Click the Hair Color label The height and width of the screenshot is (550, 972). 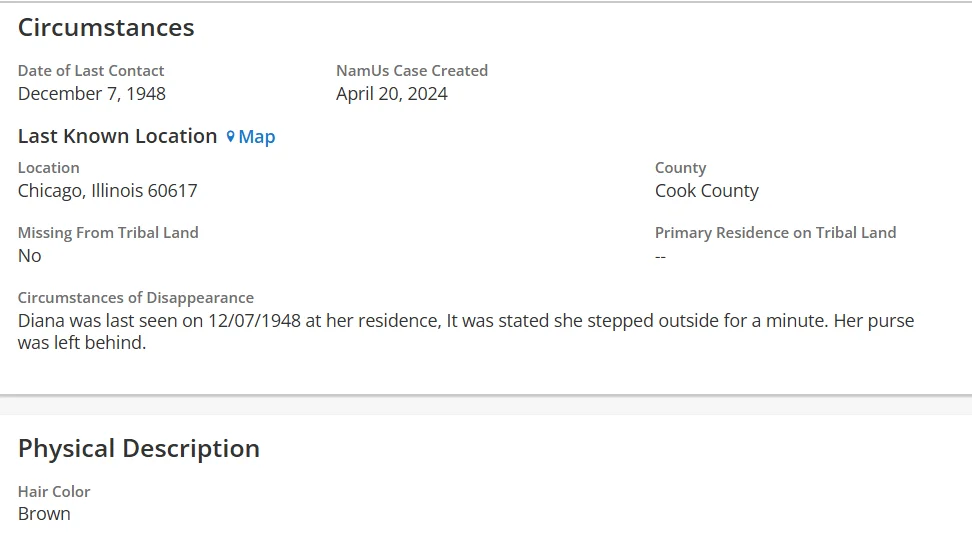pyautogui.click(x=54, y=492)
